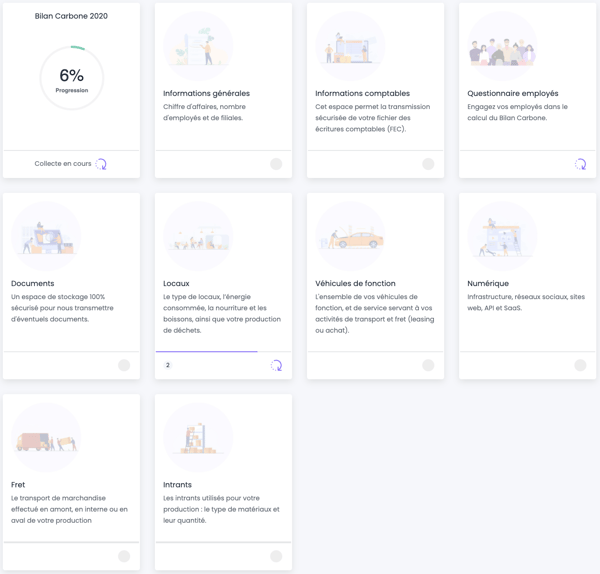Screen dimensions: 600x574
Task: Click 'Infrastructure, réseaux sociaux, sites web, API et SaaS'
Action: pyautogui.click(x=526, y=302)
